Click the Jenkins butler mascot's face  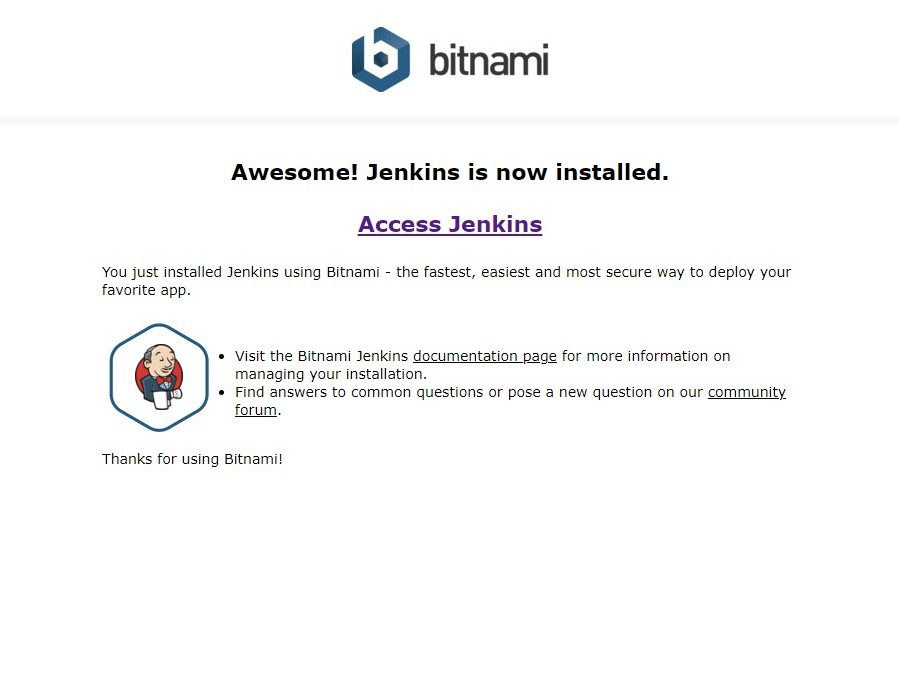click(159, 359)
